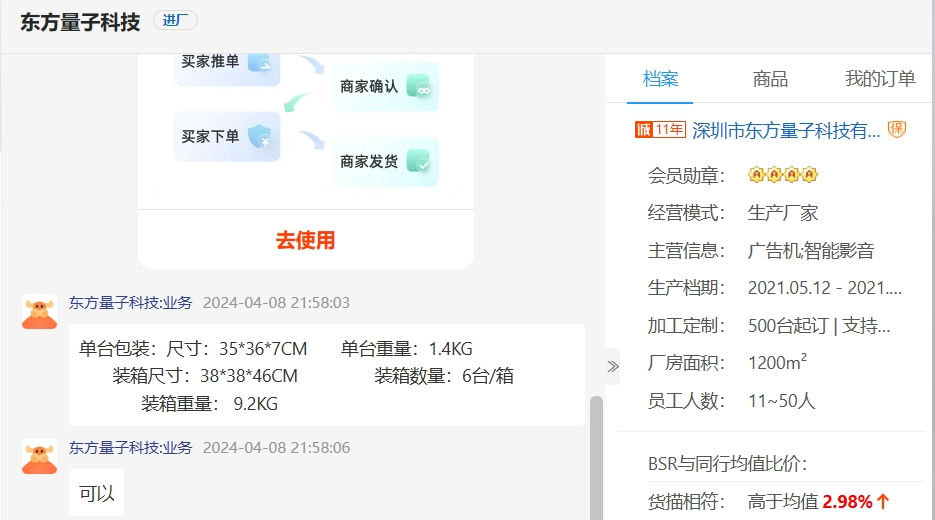
Task: Click the member medal icons
Action: 782,175
